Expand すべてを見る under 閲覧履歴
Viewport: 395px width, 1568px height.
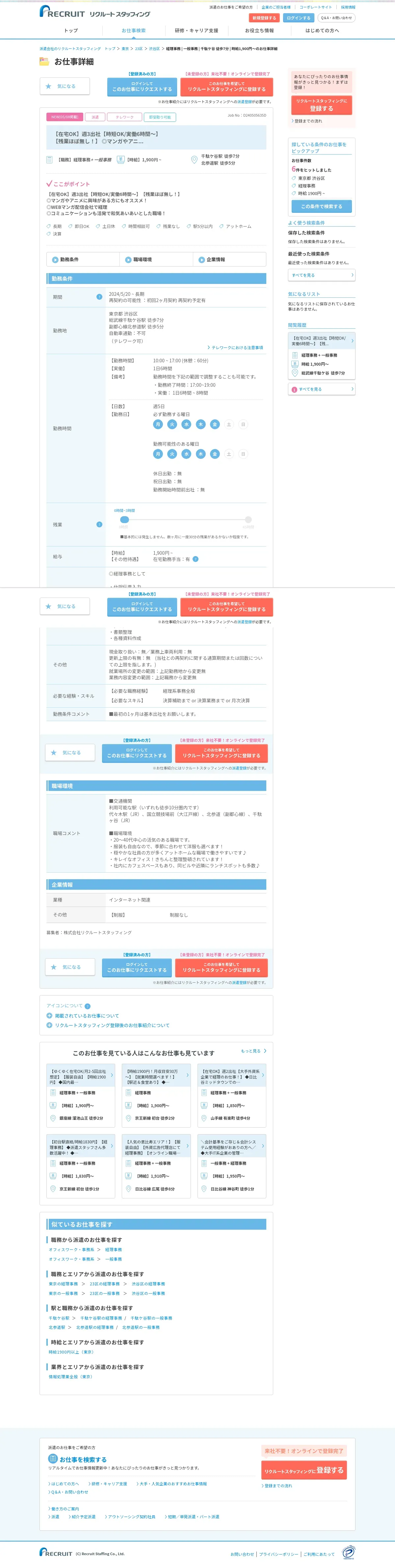(321, 389)
